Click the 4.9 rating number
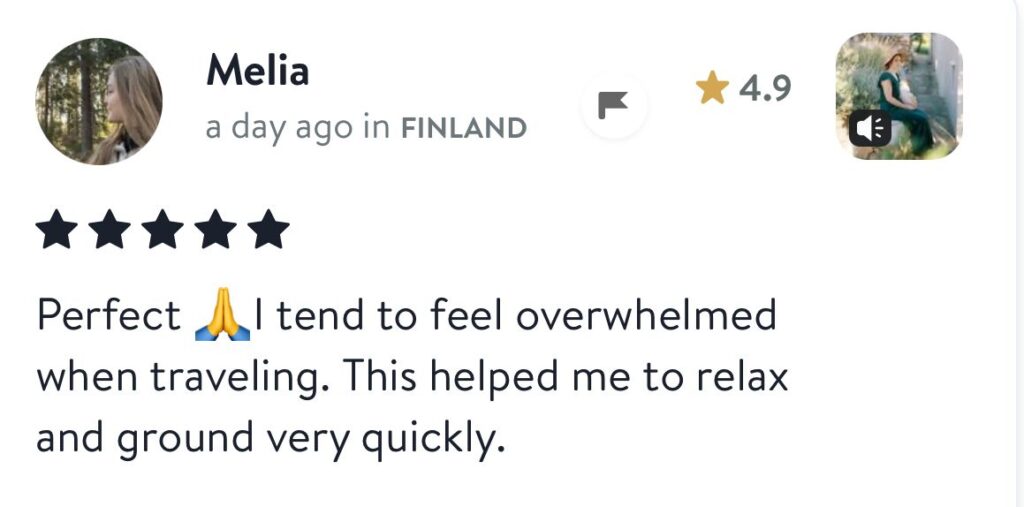Image resolution: width=1024 pixels, height=507 pixels. click(765, 89)
